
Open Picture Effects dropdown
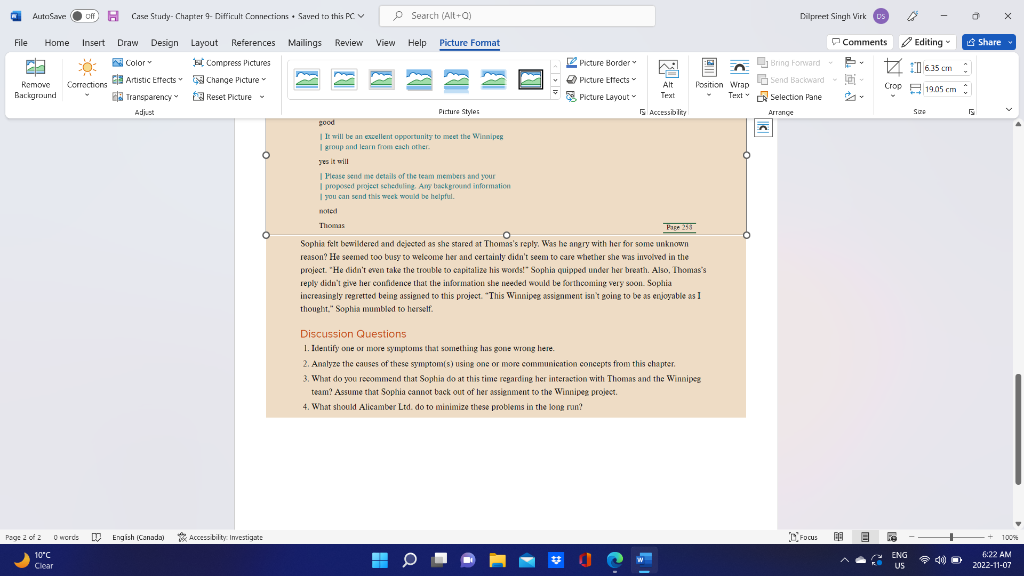coord(601,80)
